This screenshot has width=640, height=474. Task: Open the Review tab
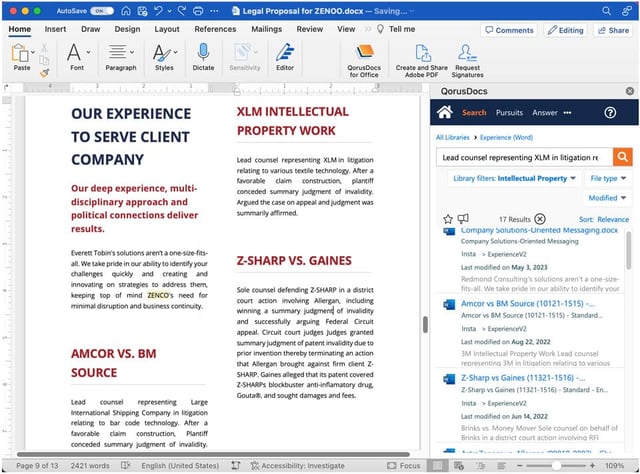click(309, 29)
